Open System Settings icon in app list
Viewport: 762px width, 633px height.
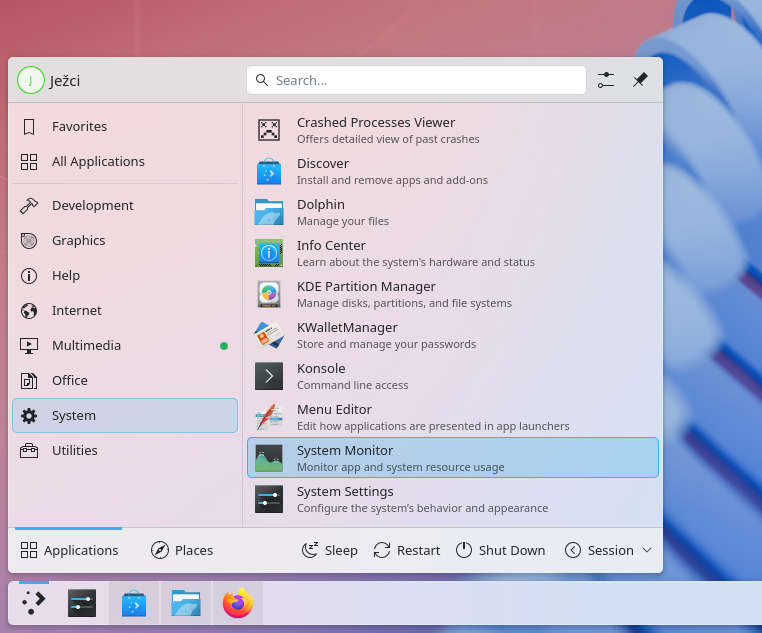pos(269,499)
